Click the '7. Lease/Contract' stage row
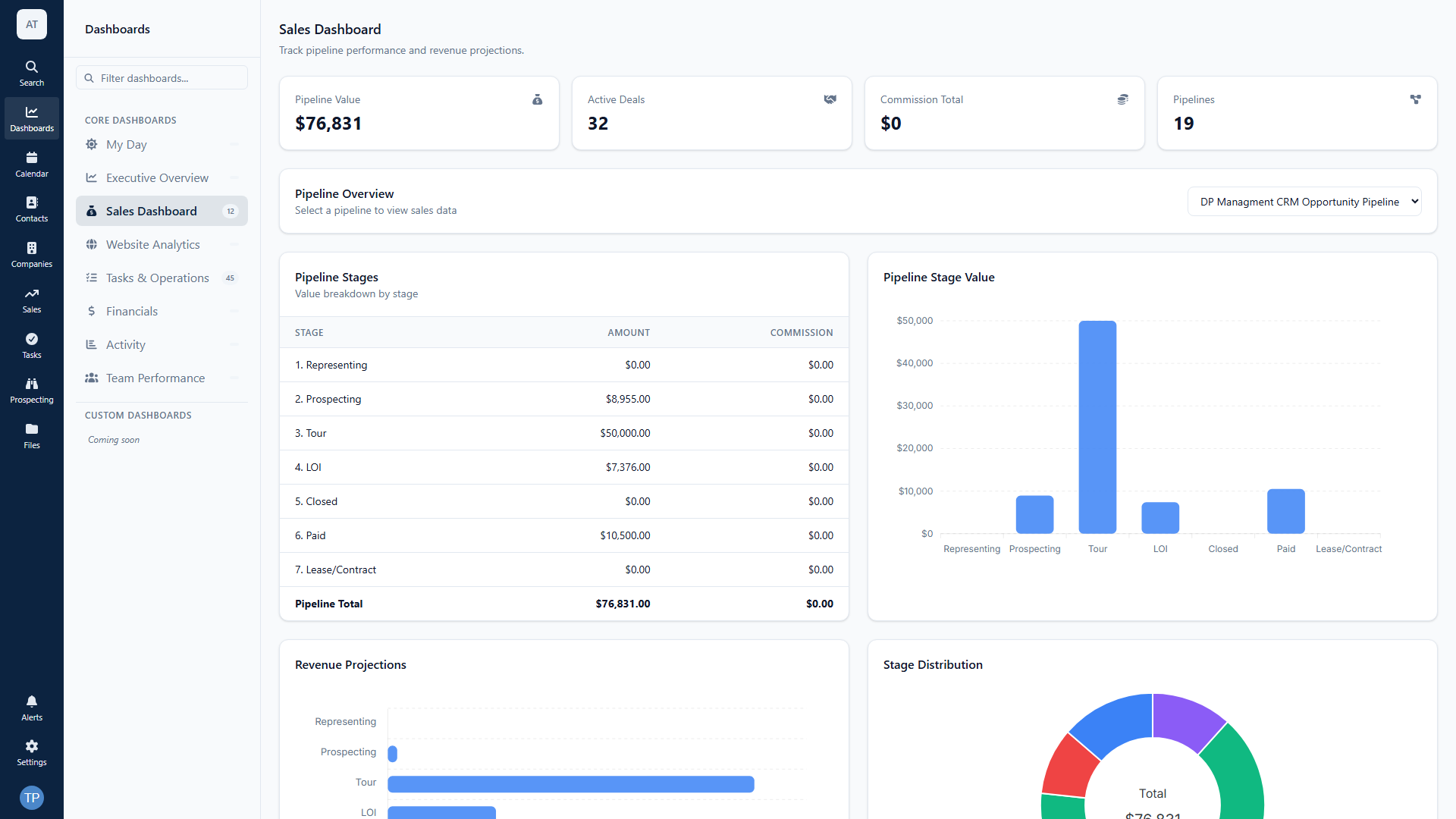This screenshot has height=819, width=1456. [x=563, y=570]
